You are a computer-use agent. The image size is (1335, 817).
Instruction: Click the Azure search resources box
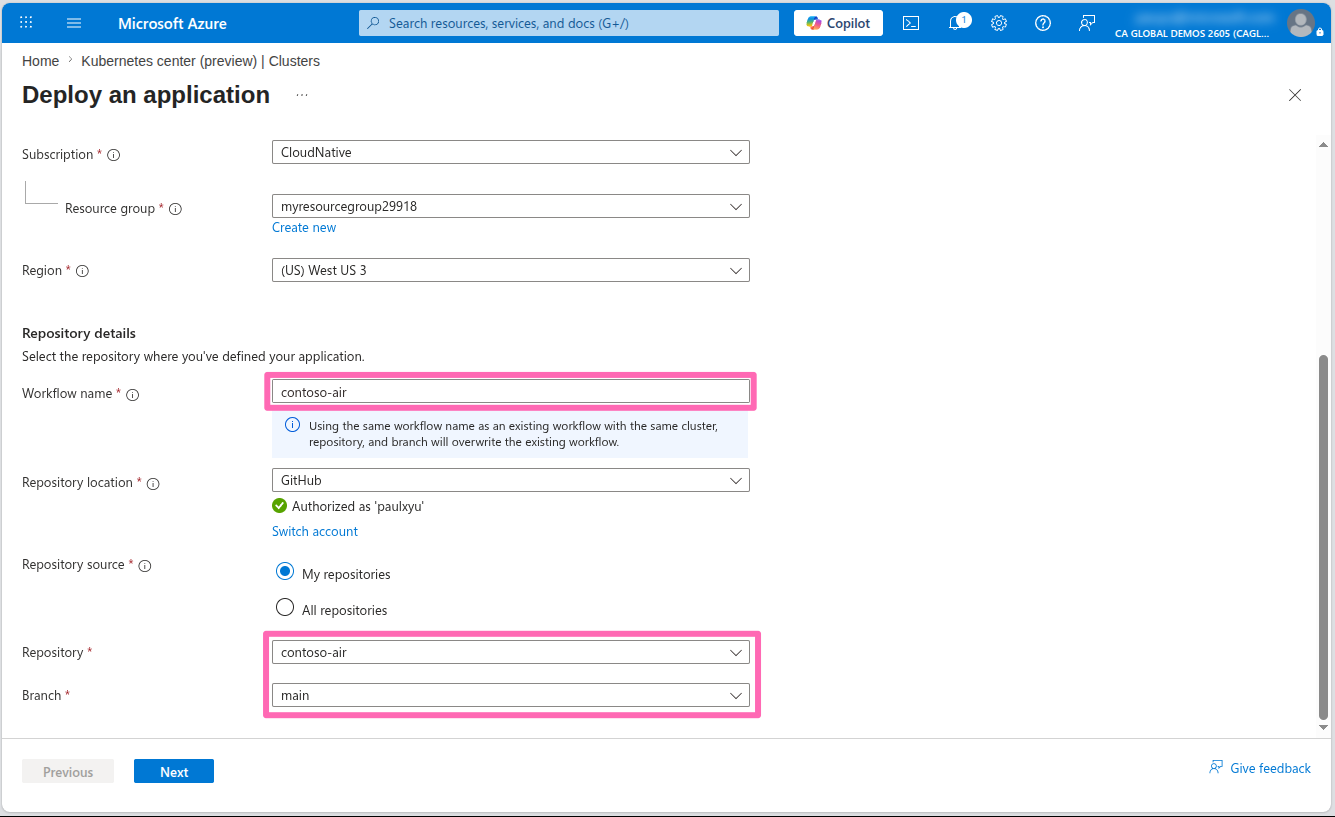tap(568, 23)
